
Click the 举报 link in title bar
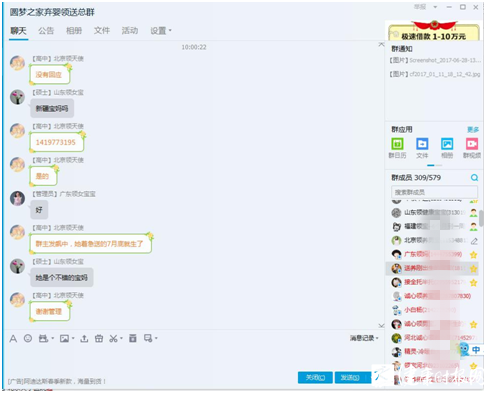point(420,7)
